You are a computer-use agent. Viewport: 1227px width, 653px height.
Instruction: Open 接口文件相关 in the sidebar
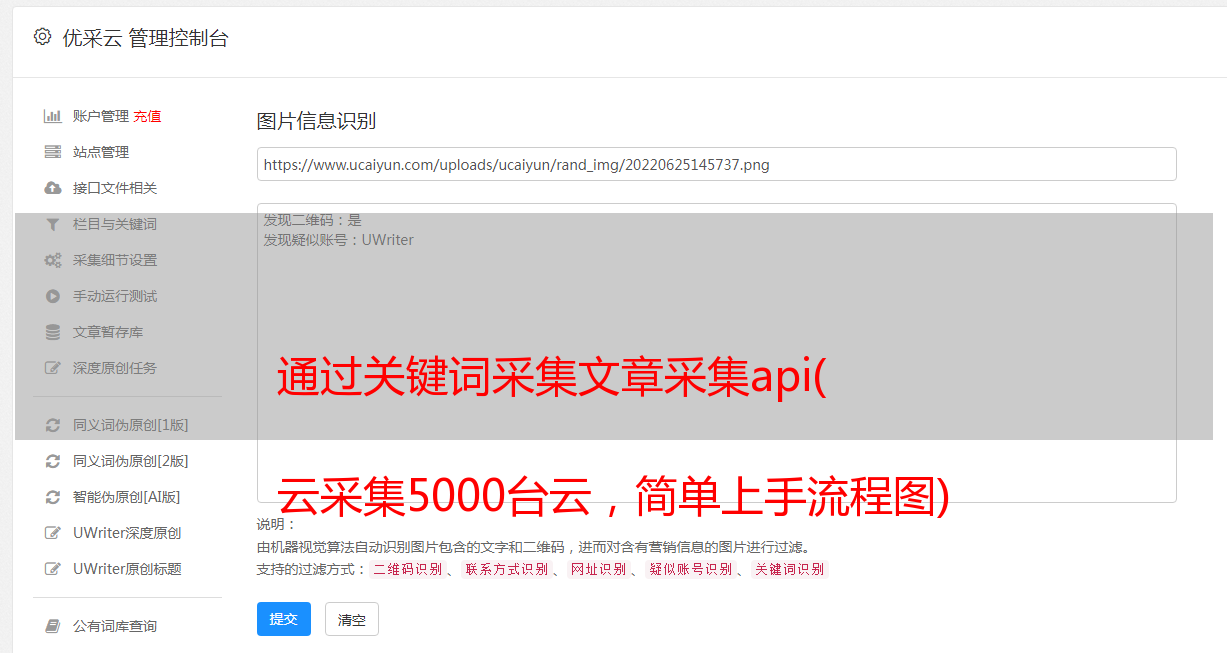tap(115, 188)
